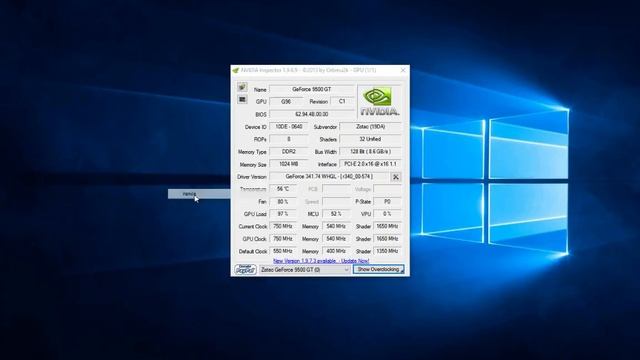The width and height of the screenshot is (640, 360).
Task: Click the 32 Unified shaders value
Action: pos(370,139)
